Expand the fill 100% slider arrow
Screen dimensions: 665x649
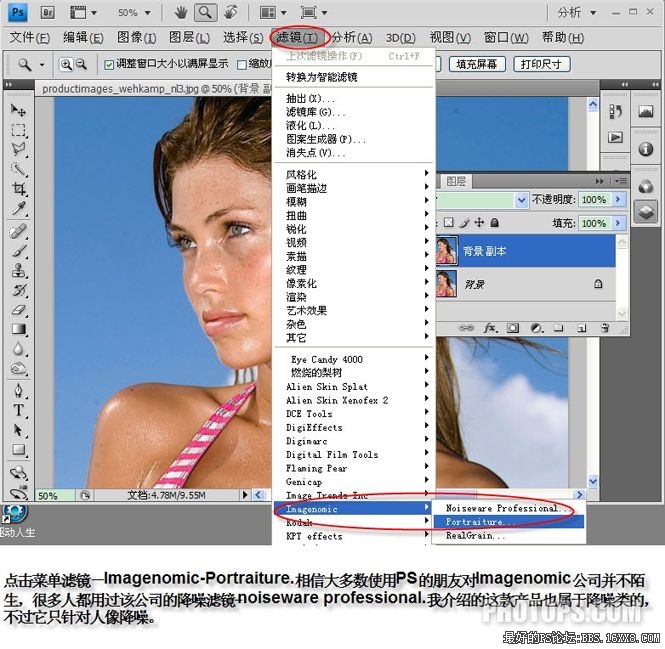coord(618,223)
